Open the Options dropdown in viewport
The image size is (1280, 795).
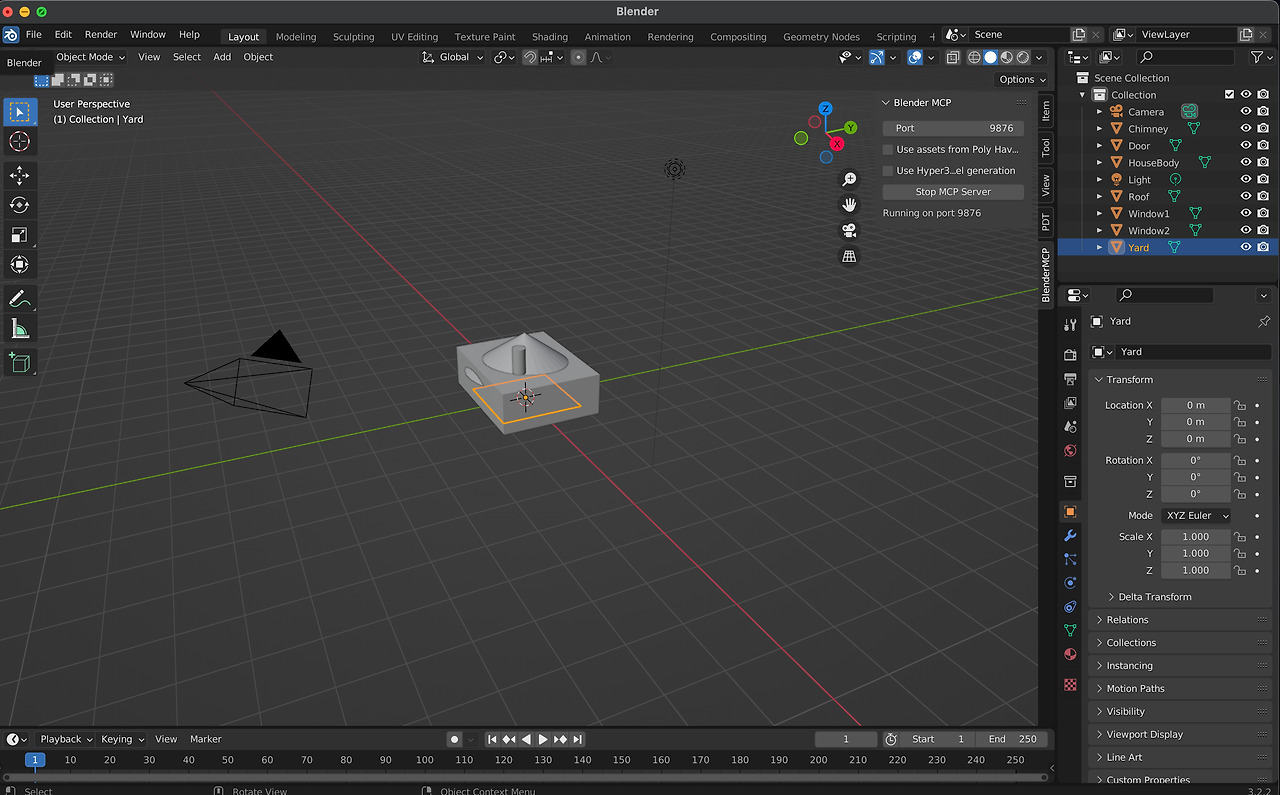tap(1022, 79)
